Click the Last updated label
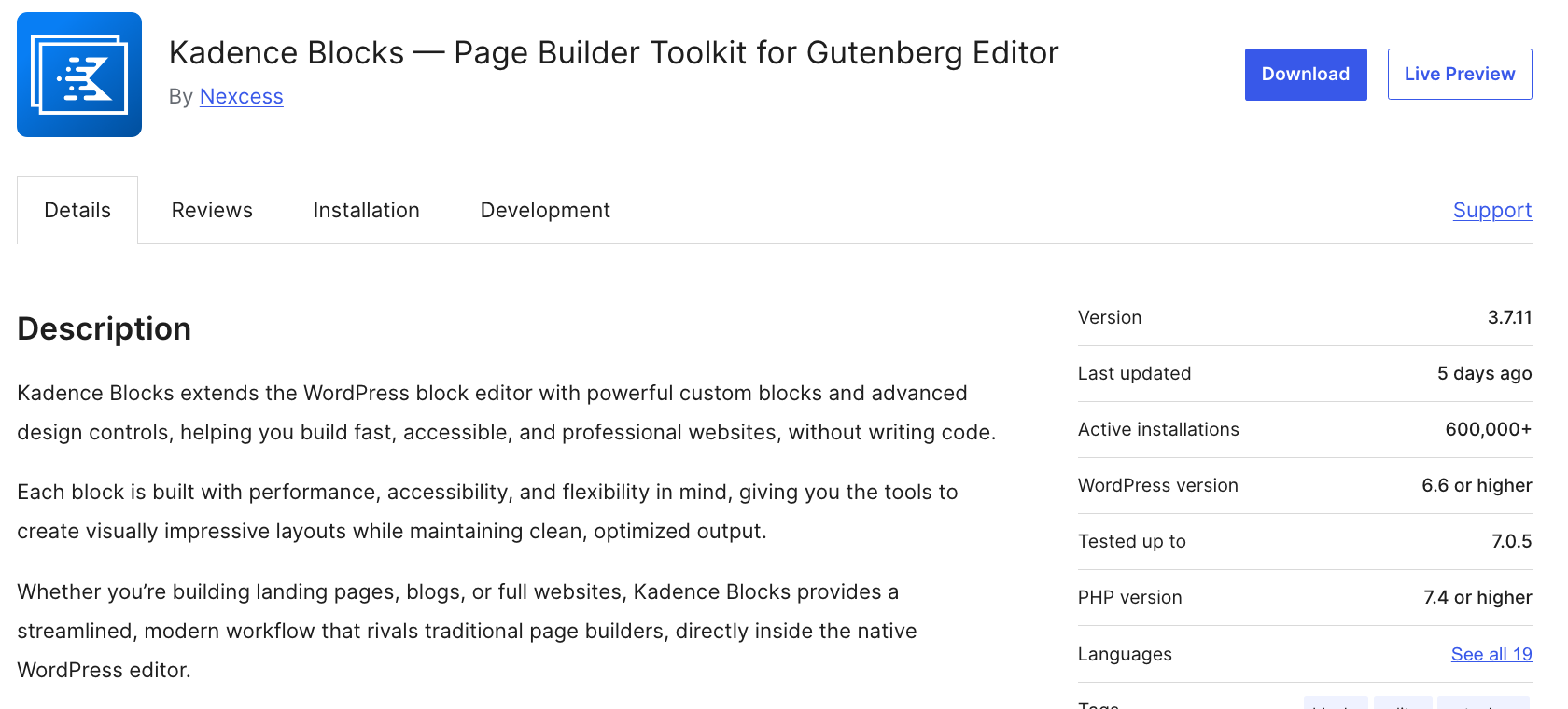The width and height of the screenshot is (1568, 709). pyautogui.click(x=1135, y=373)
